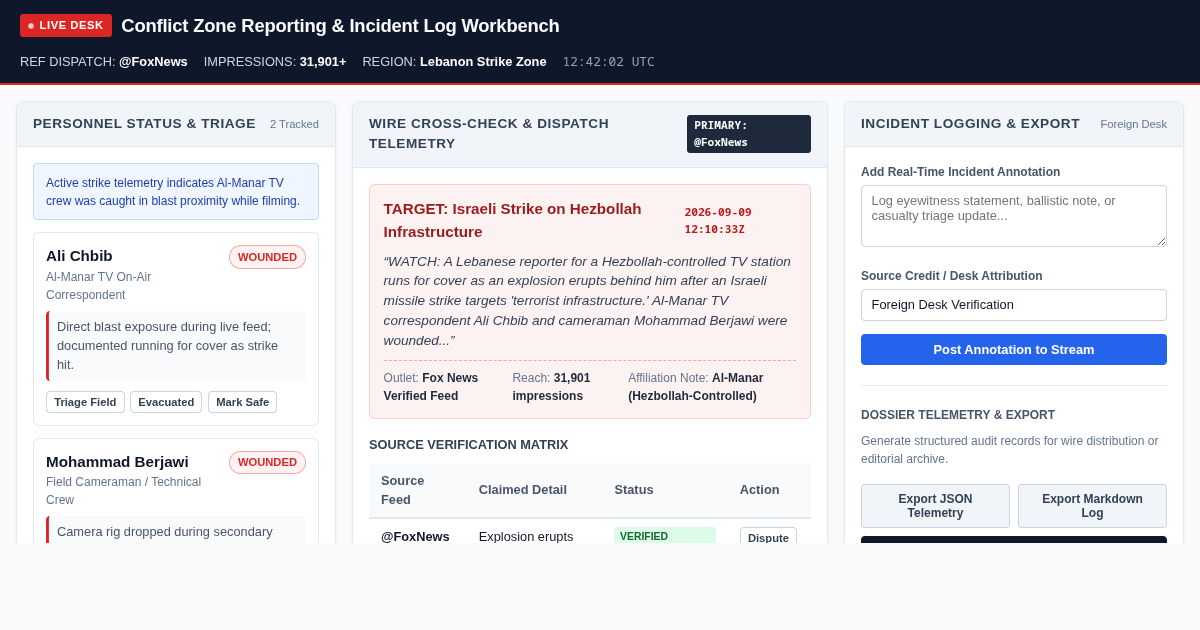Viewport: 1200px width, 630px height.
Task: Click the PRIMARY: @FoxNews tag
Action: click(x=749, y=134)
